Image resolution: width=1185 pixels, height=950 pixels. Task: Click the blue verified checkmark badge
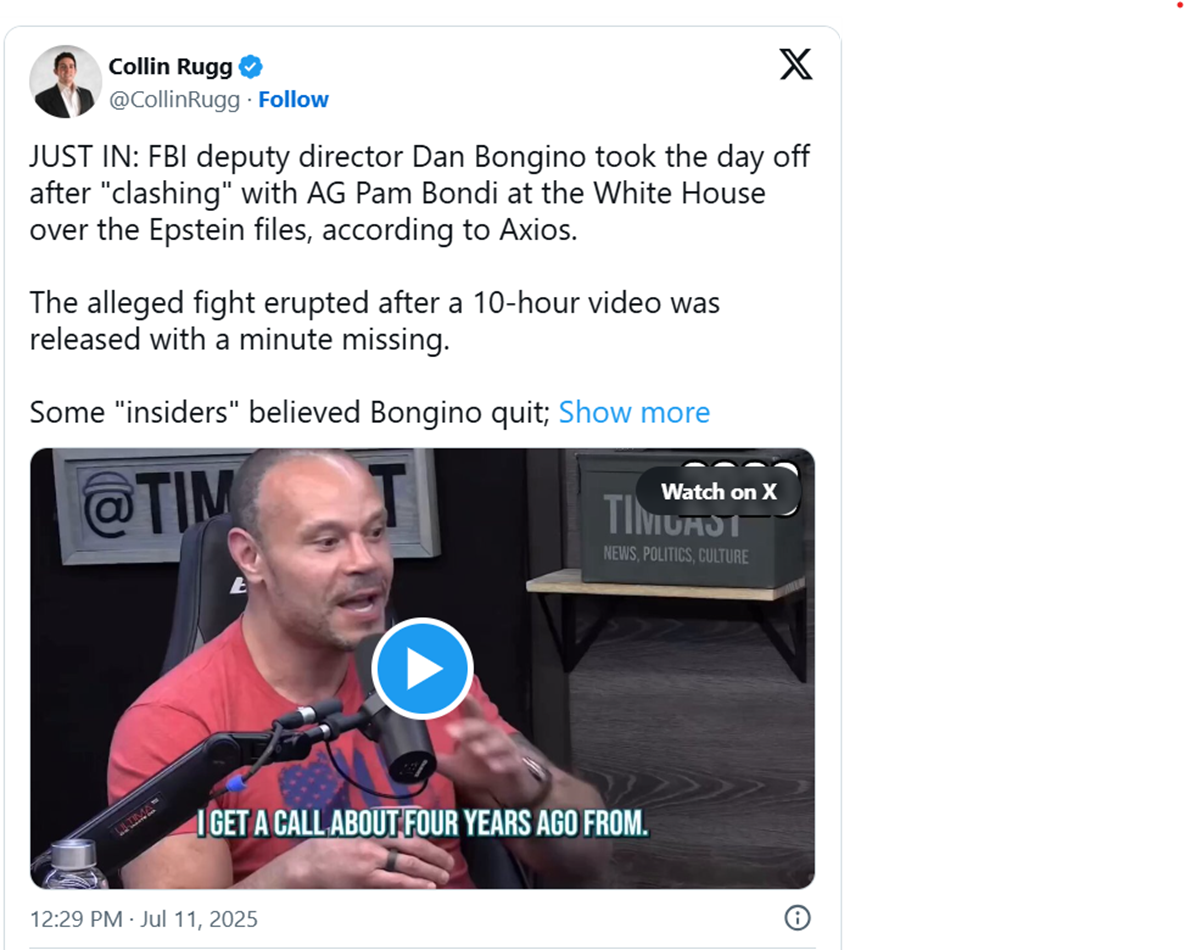pos(251,67)
